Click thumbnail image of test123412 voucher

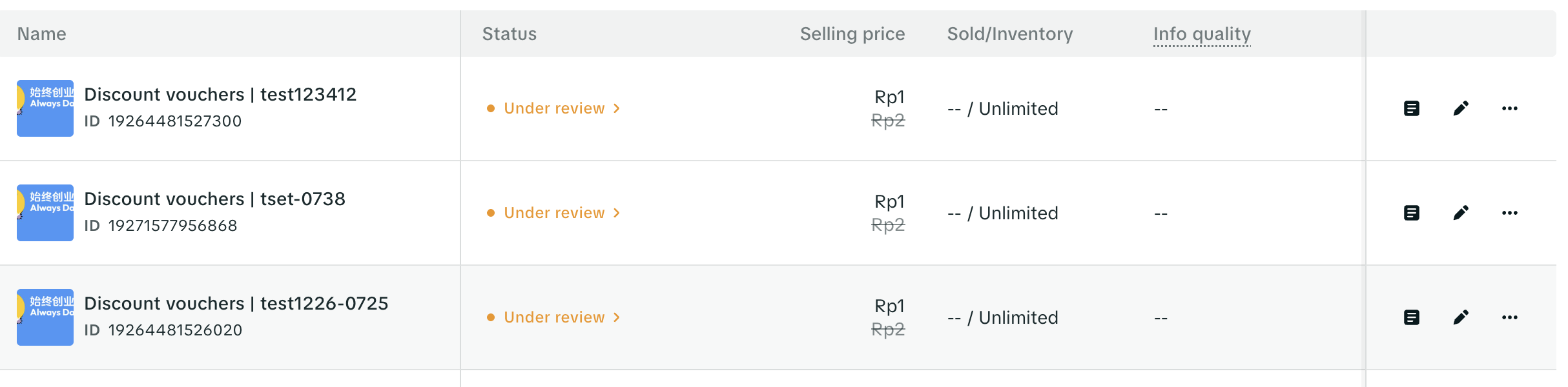(45, 108)
